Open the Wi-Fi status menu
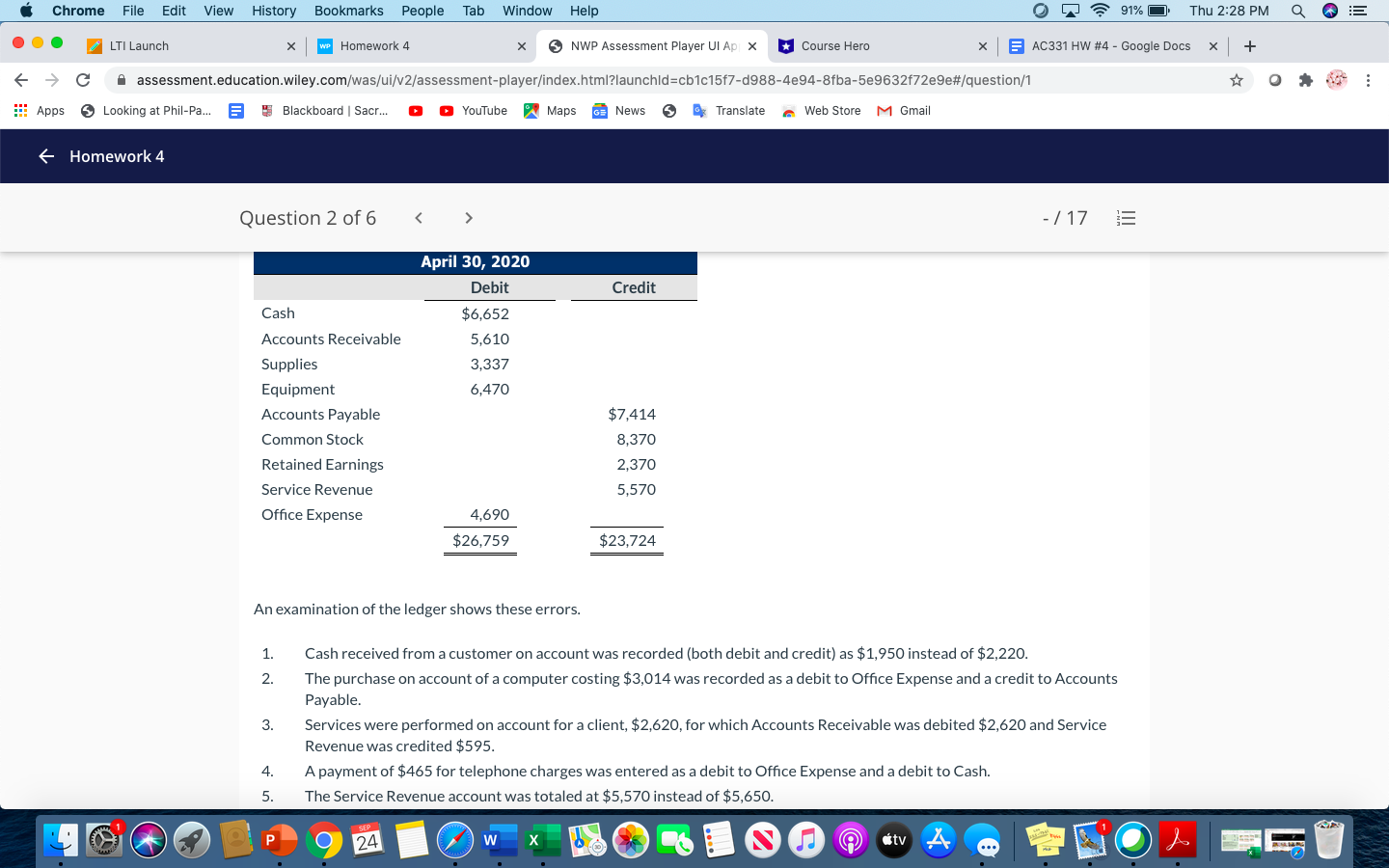1389x868 pixels. click(x=1099, y=11)
